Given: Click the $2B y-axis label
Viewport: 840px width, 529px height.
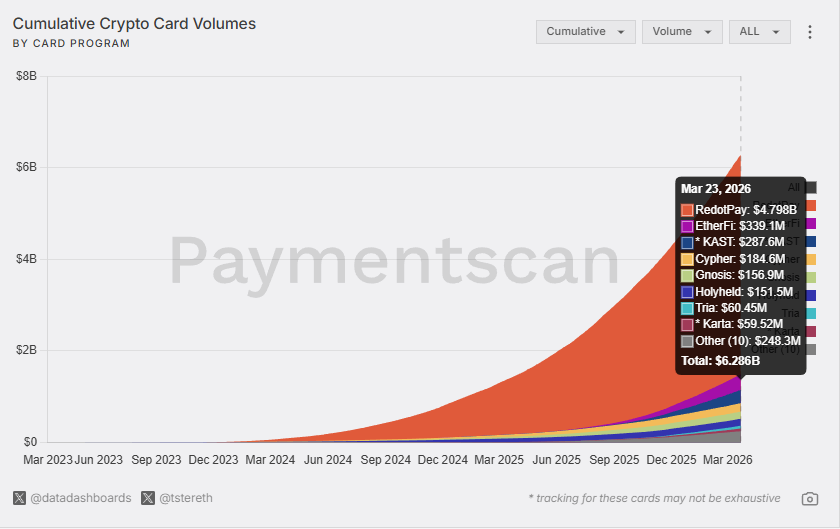Looking at the screenshot, I should (x=26, y=350).
